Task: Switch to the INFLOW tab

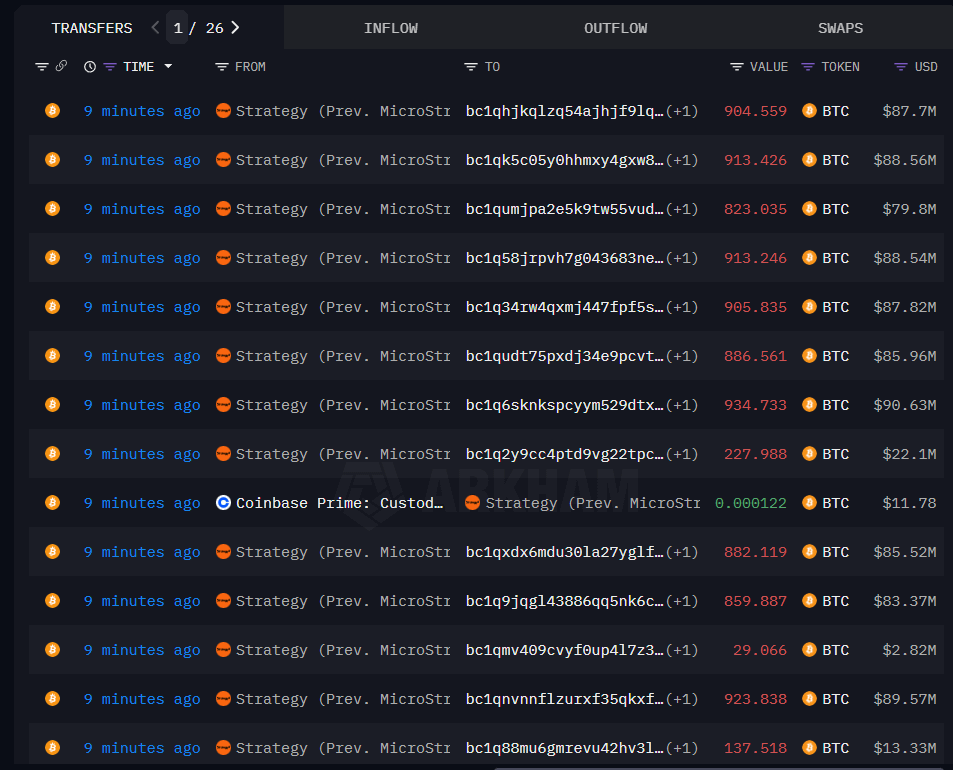Action: [390, 28]
